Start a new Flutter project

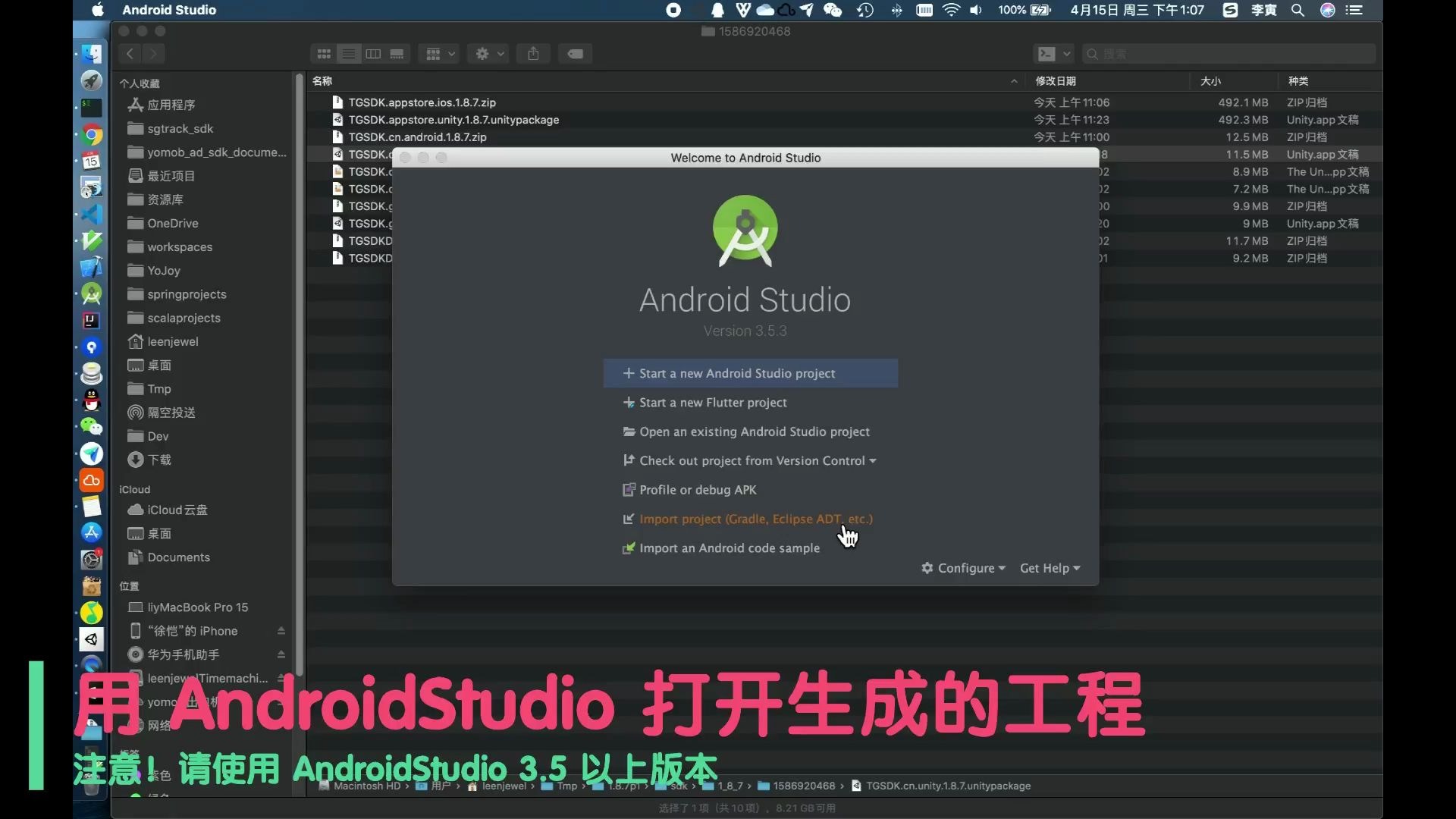click(704, 403)
